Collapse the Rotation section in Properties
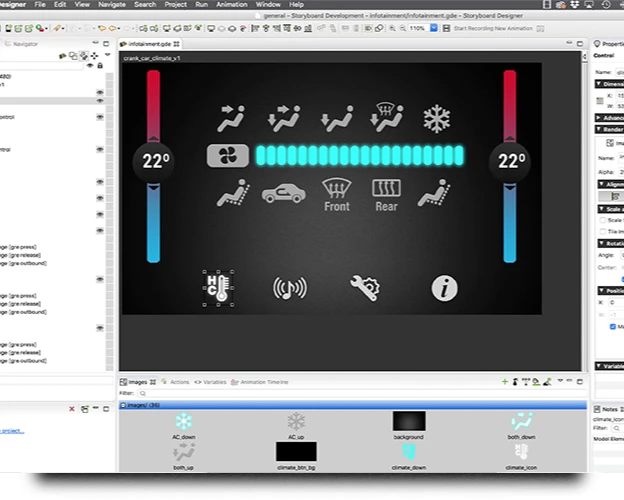Image resolution: width=624 pixels, height=500 pixels. click(x=601, y=243)
